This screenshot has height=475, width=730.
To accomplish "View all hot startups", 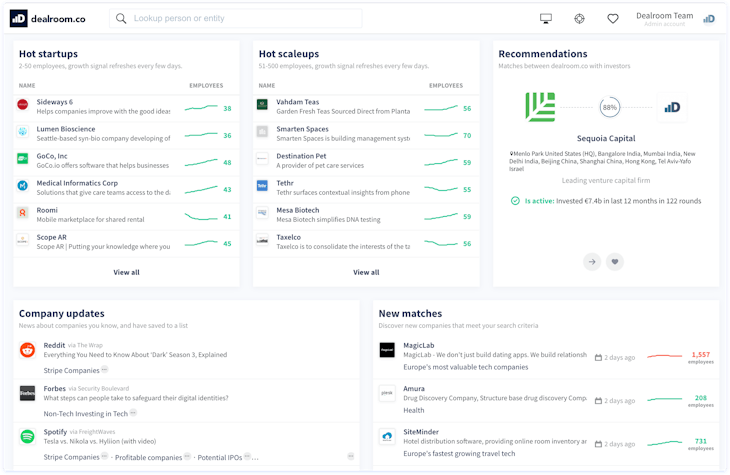I will point(126,272).
